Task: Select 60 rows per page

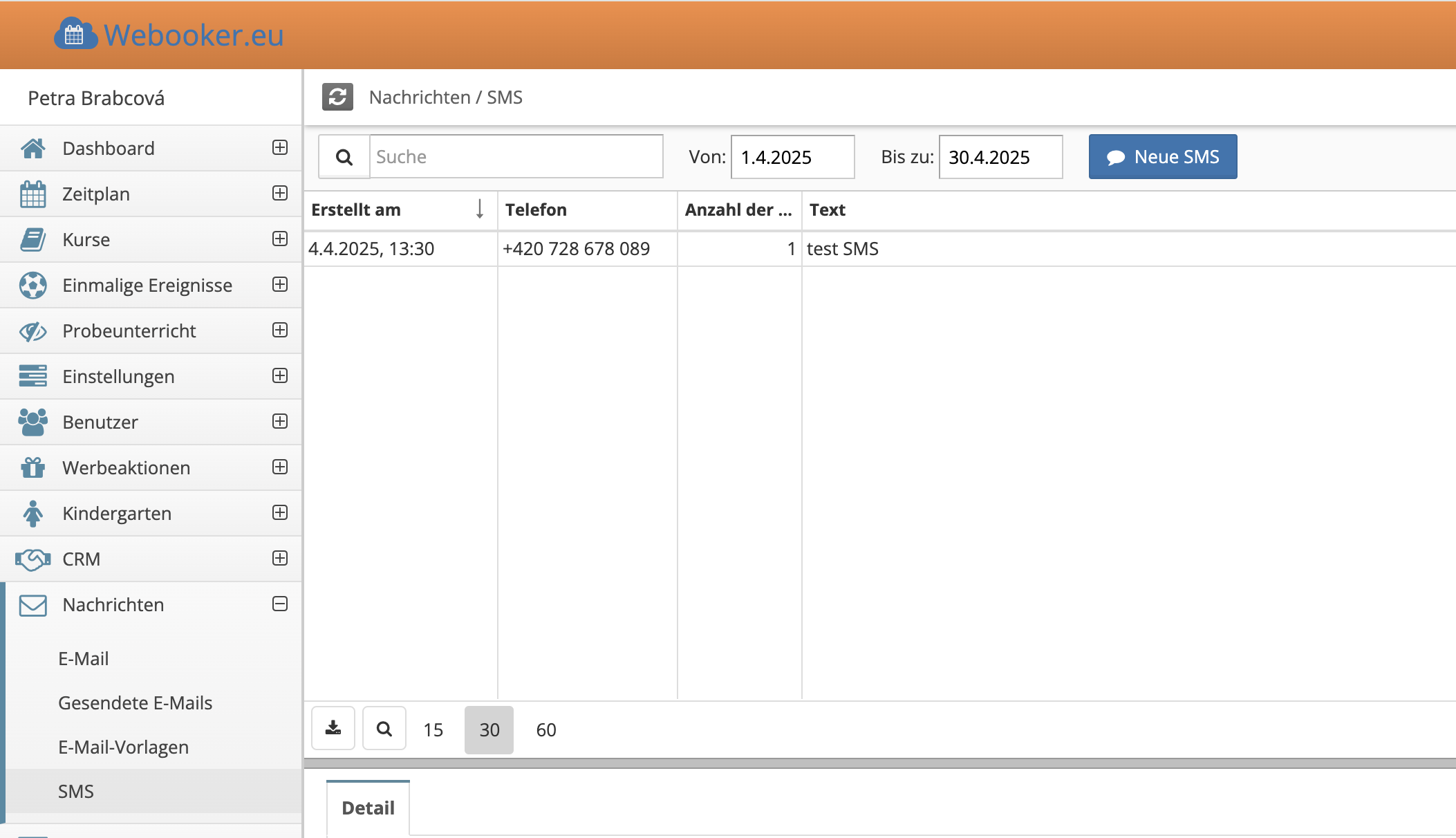Action: coord(546,730)
